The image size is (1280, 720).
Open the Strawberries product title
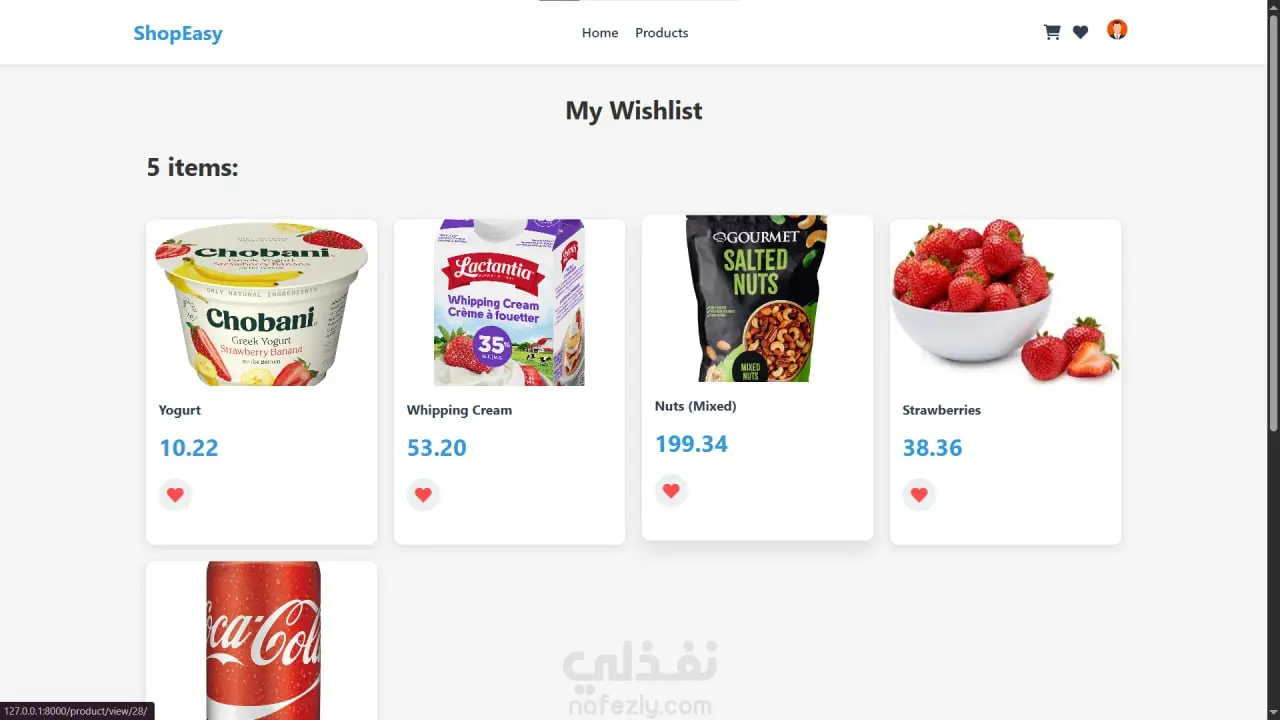(x=941, y=410)
